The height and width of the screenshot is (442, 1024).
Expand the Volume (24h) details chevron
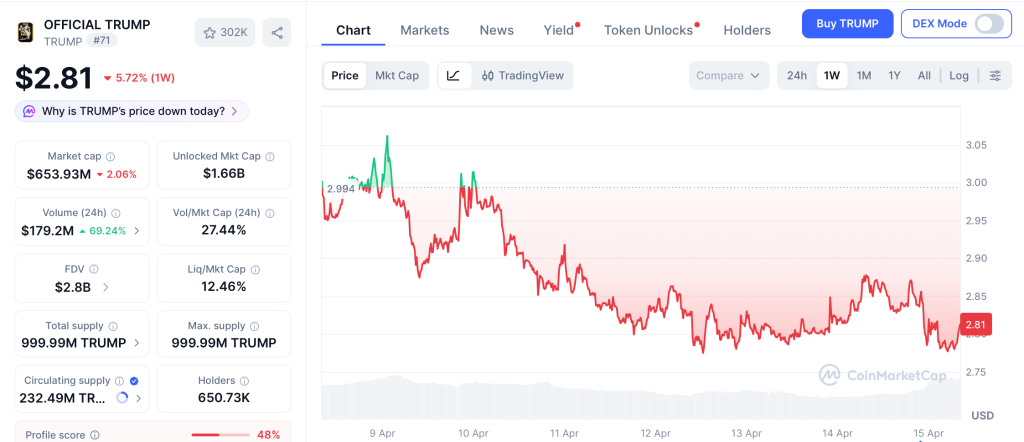(137, 231)
